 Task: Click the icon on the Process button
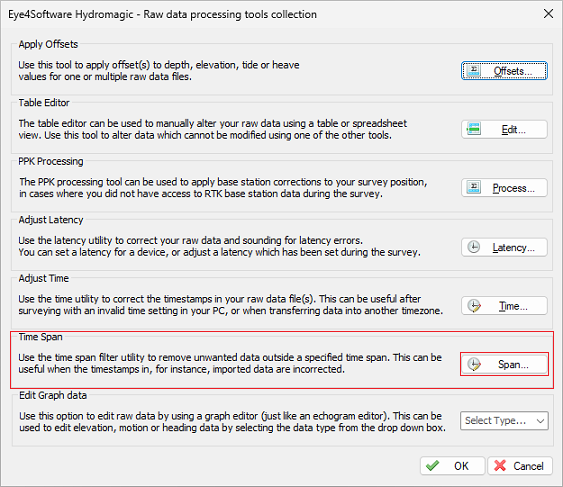point(474,187)
